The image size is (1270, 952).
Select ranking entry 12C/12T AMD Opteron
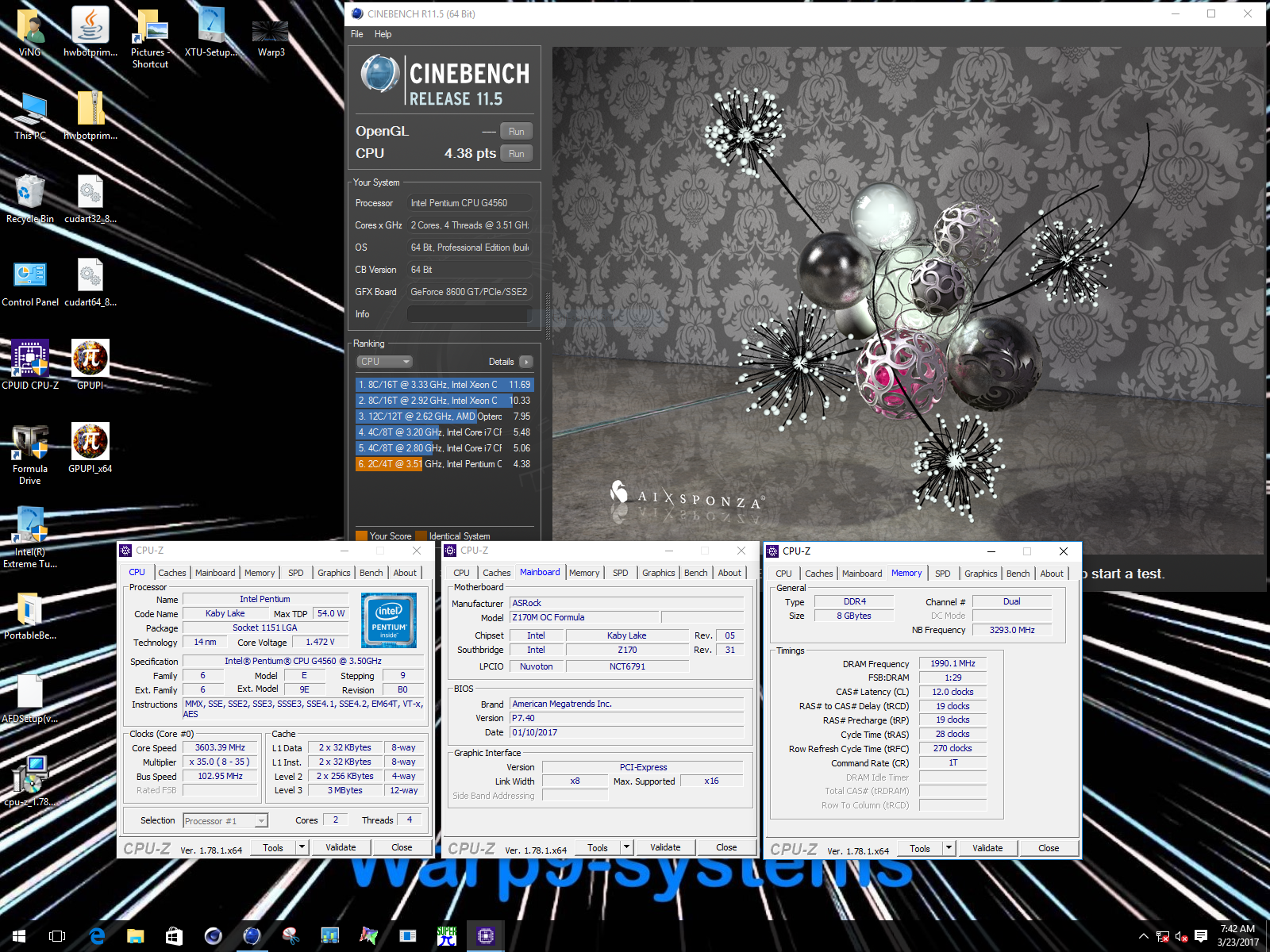pos(444,416)
